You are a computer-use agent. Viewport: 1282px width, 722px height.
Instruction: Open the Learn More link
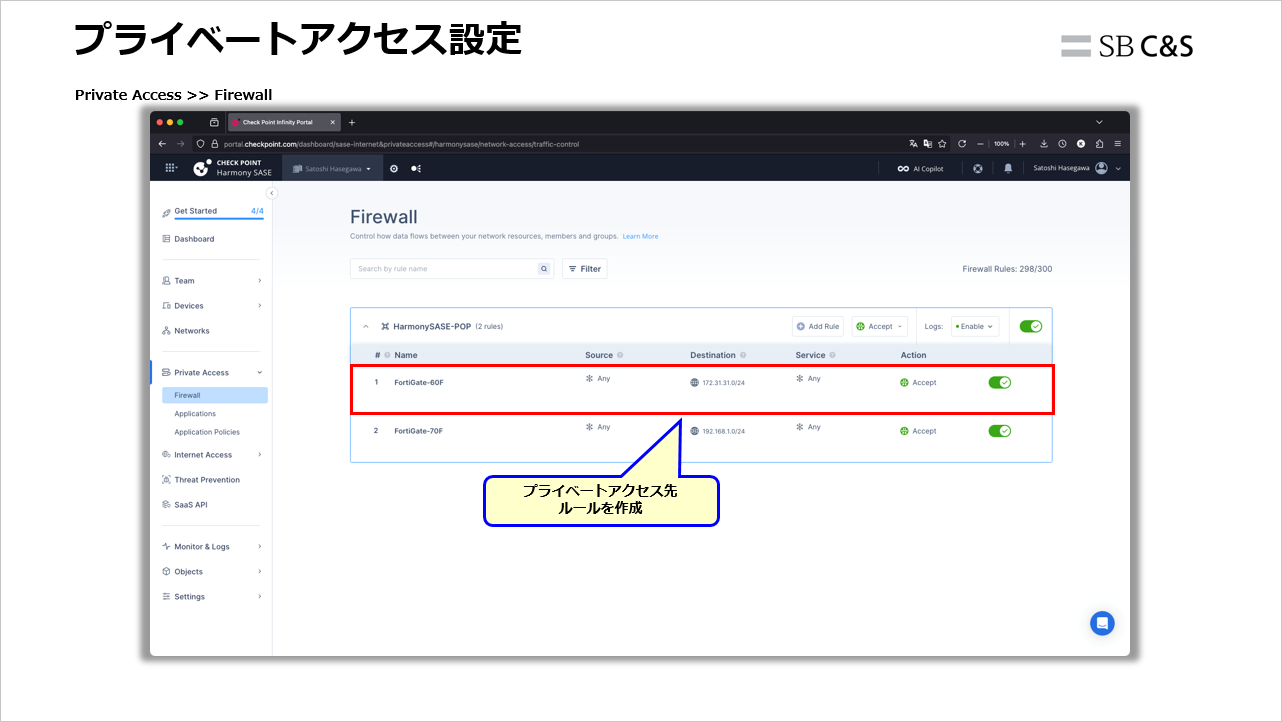pos(640,237)
